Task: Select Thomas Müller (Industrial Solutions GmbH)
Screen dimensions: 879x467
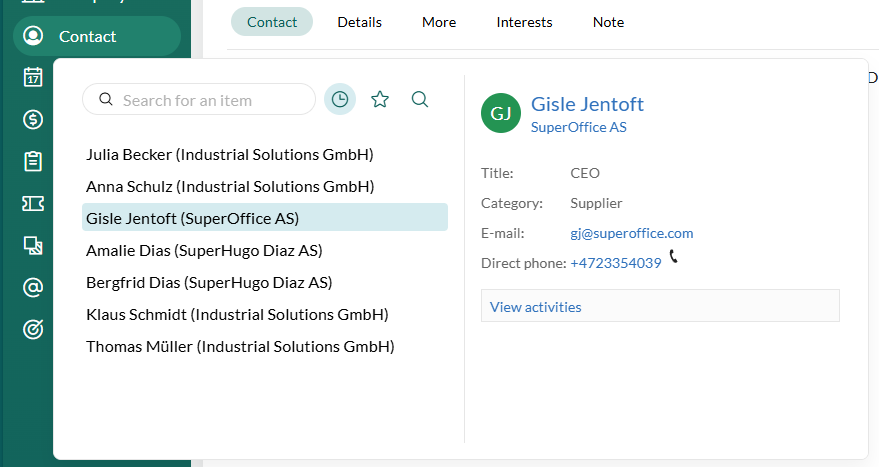Action: 240,346
